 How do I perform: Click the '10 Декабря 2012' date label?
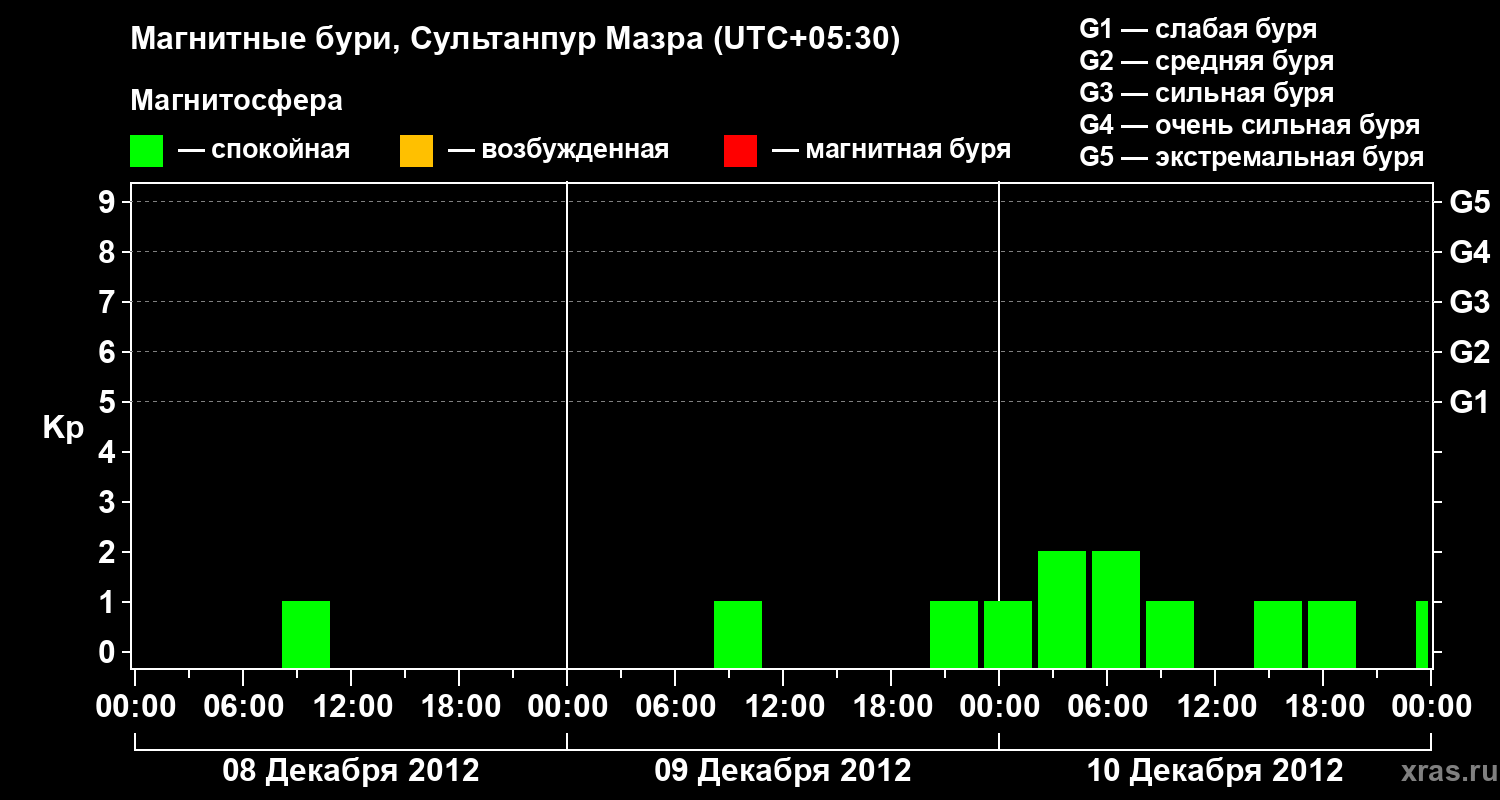coord(1215,770)
